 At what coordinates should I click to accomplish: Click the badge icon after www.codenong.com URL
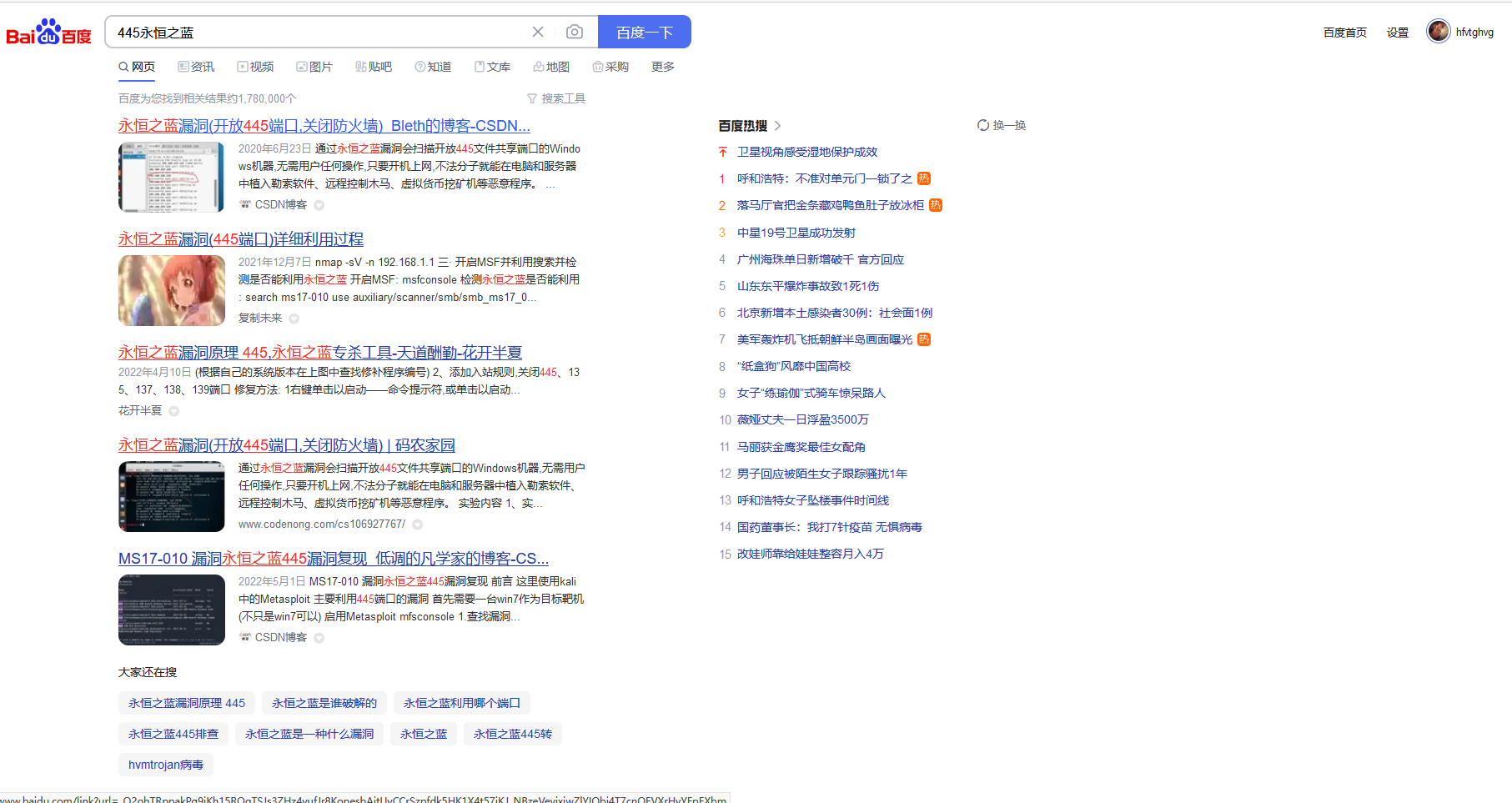tap(417, 524)
